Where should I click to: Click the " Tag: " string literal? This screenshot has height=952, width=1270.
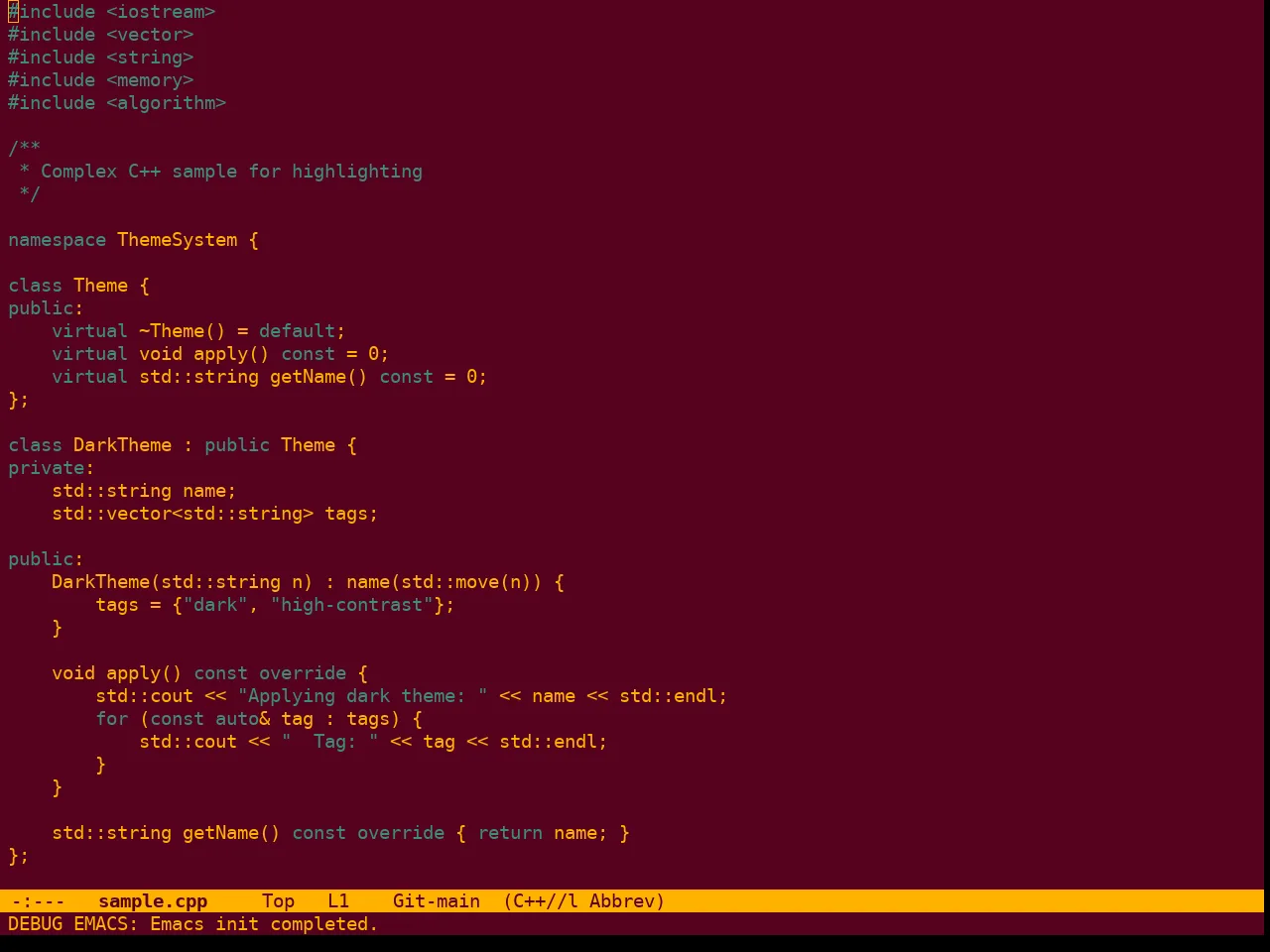(329, 742)
